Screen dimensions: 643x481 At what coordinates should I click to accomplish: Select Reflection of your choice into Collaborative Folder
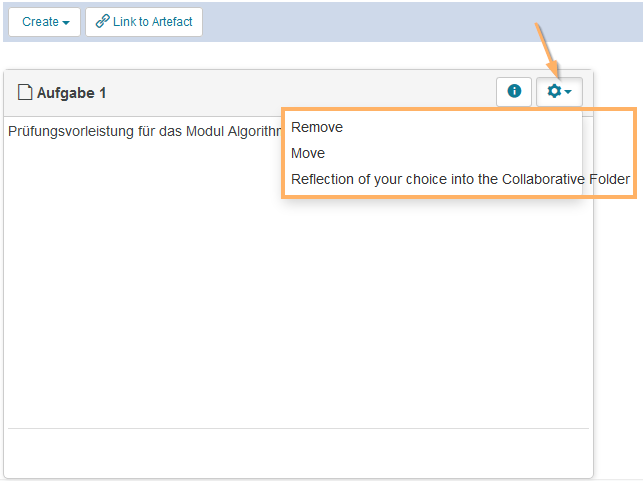(460, 179)
